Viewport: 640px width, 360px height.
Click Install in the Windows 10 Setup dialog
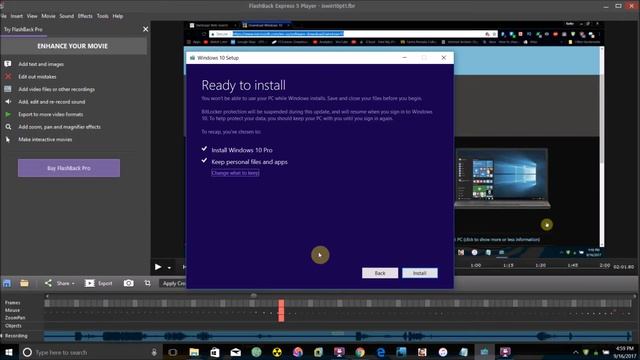420,273
